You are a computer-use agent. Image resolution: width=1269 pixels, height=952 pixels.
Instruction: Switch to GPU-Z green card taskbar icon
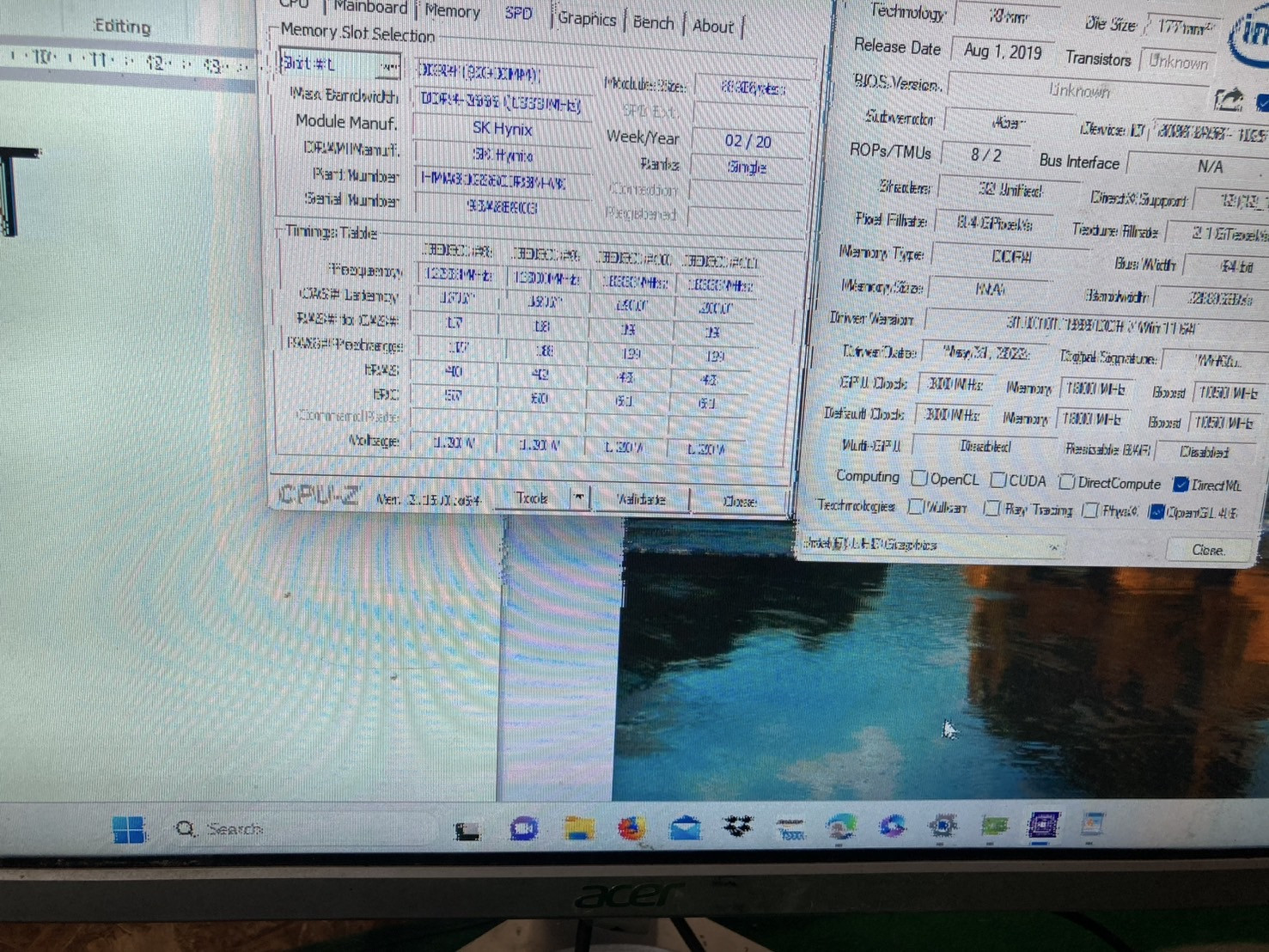click(x=994, y=826)
